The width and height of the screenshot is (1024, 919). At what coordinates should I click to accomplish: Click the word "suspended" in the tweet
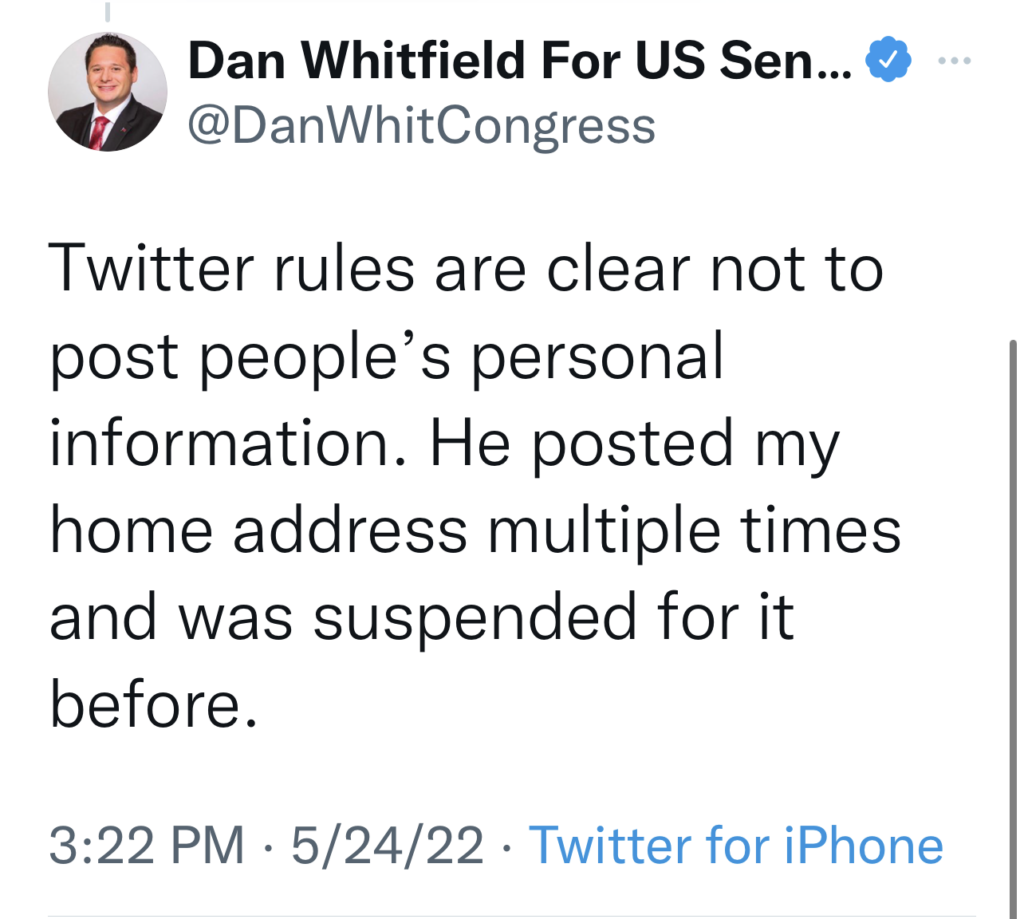(x=475, y=619)
